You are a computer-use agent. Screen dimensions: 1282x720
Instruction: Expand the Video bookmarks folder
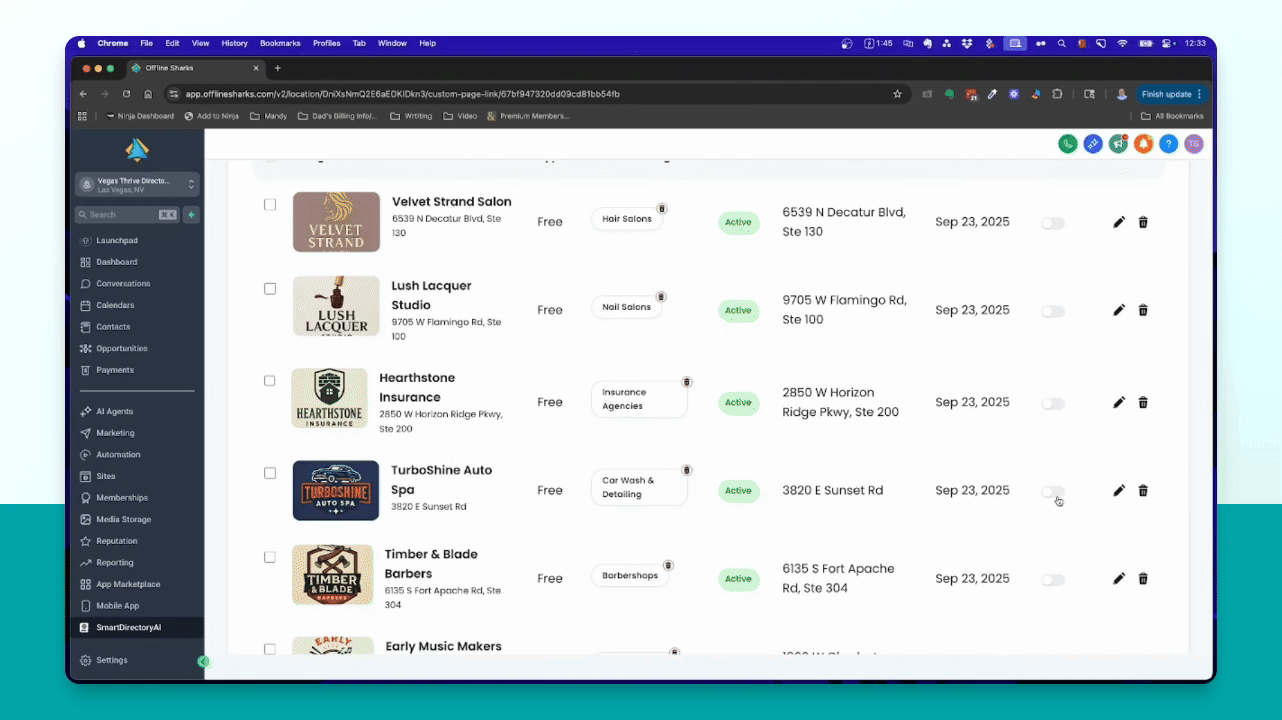(x=460, y=116)
